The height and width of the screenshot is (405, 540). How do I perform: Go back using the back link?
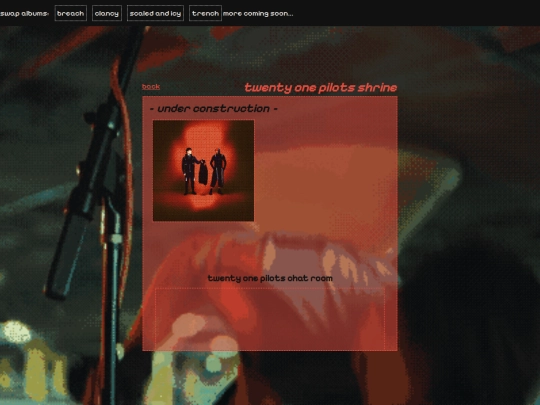151,86
